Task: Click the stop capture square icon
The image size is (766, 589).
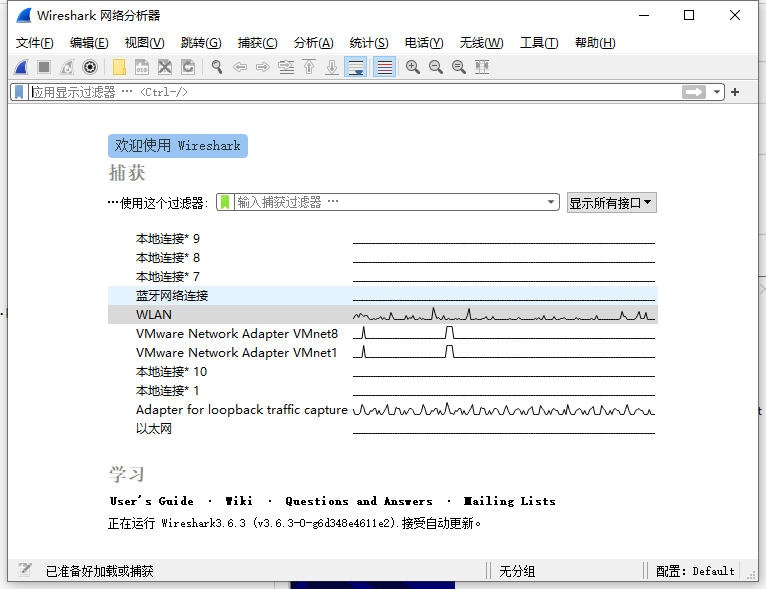Action: pyautogui.click(x=44, y=67)
